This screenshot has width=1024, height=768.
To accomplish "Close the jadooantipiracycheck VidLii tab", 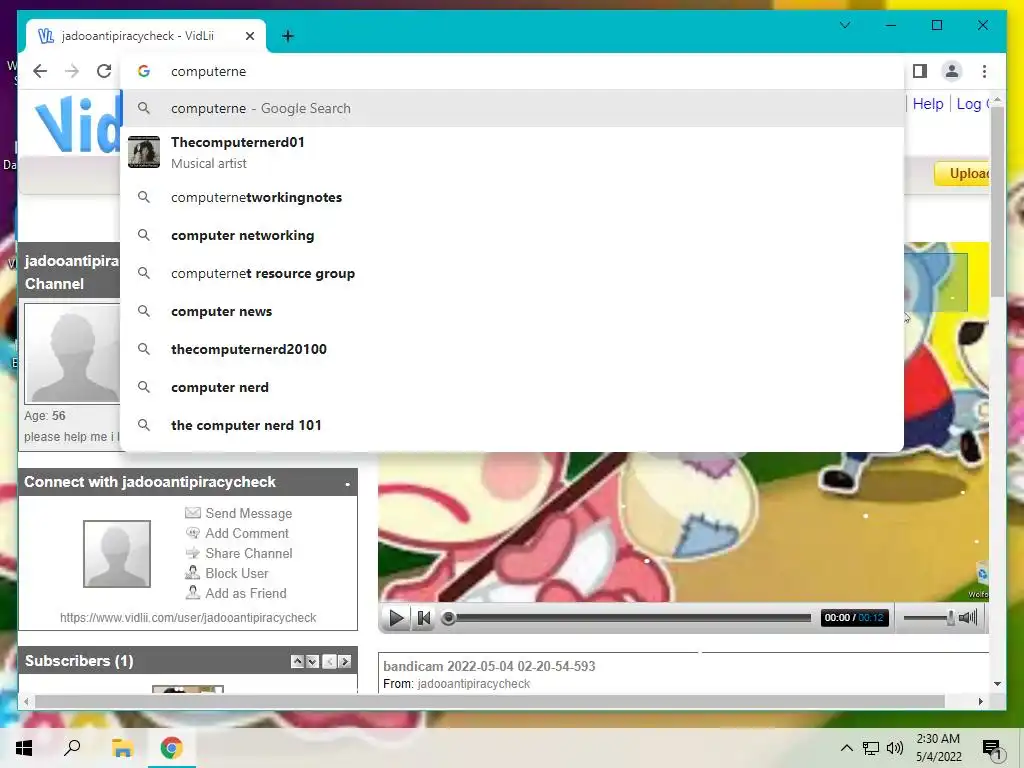I will pyautogui.click(x=249, y=36).
